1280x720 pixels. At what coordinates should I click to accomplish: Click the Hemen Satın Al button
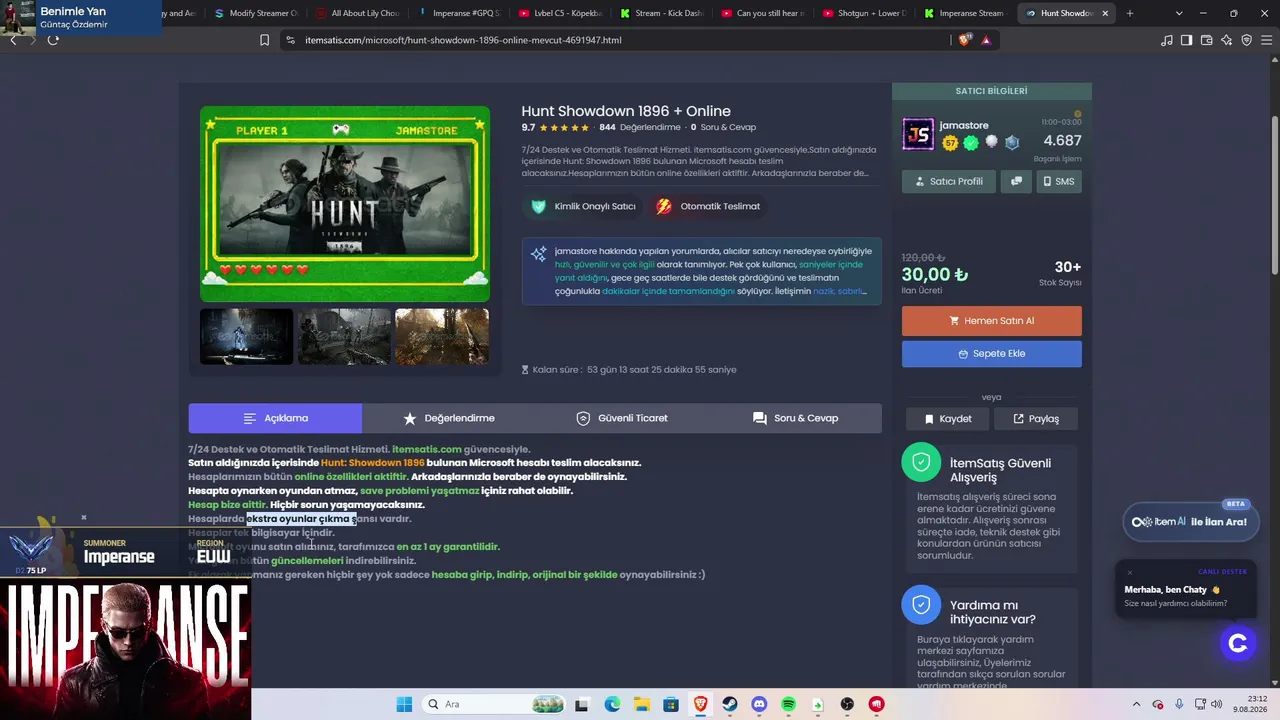click(x=992, y=321)
